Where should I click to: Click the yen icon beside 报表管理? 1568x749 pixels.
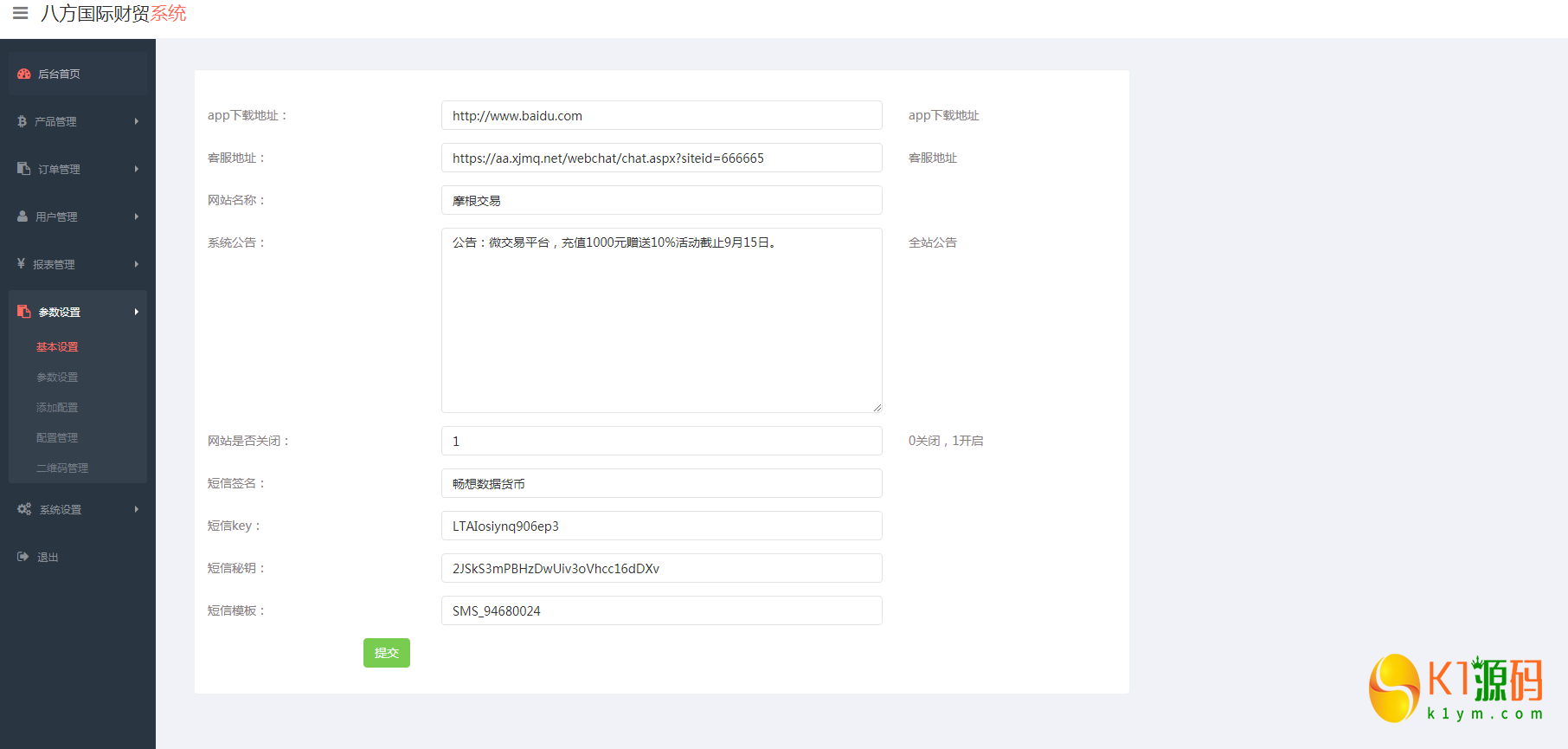tap(21, 263)
